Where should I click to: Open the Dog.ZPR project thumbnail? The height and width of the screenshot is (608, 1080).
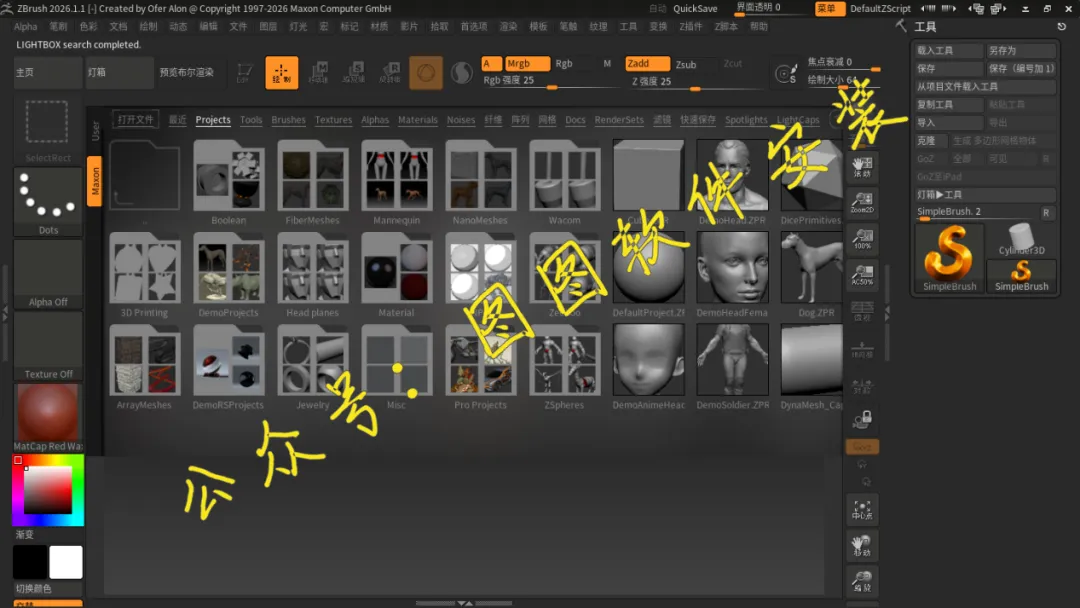(x=813, y=275)
